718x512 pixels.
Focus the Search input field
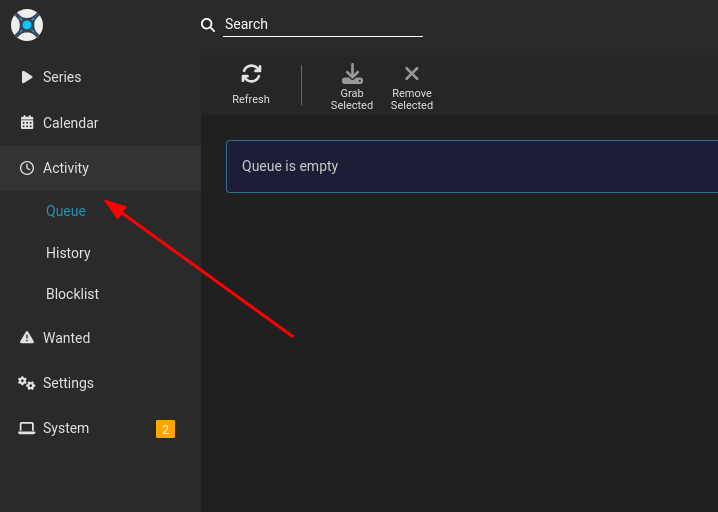click(x=323, y=24)
